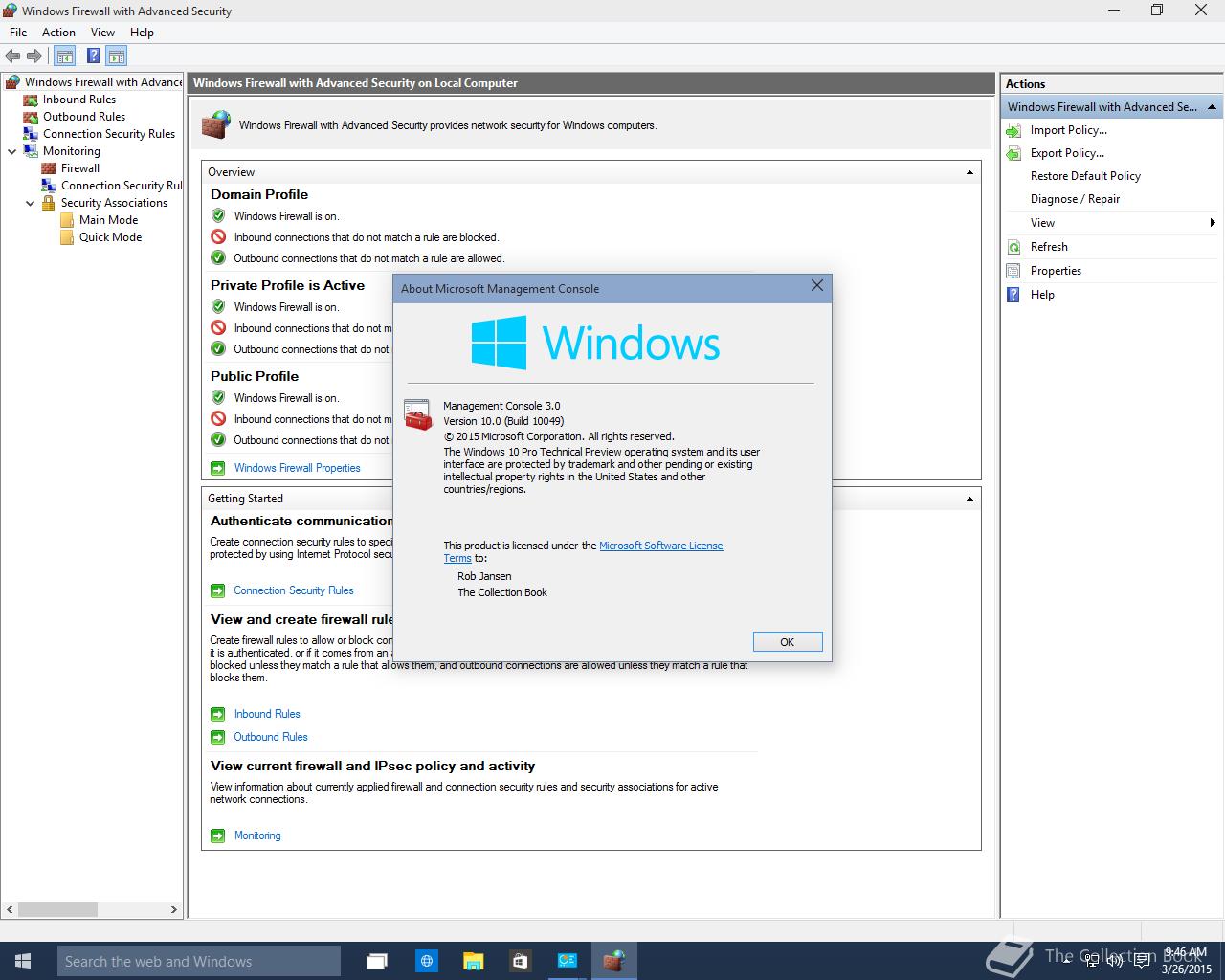
Task: Close the About Microsoft Management Console dialog
Action: [816, 286]
